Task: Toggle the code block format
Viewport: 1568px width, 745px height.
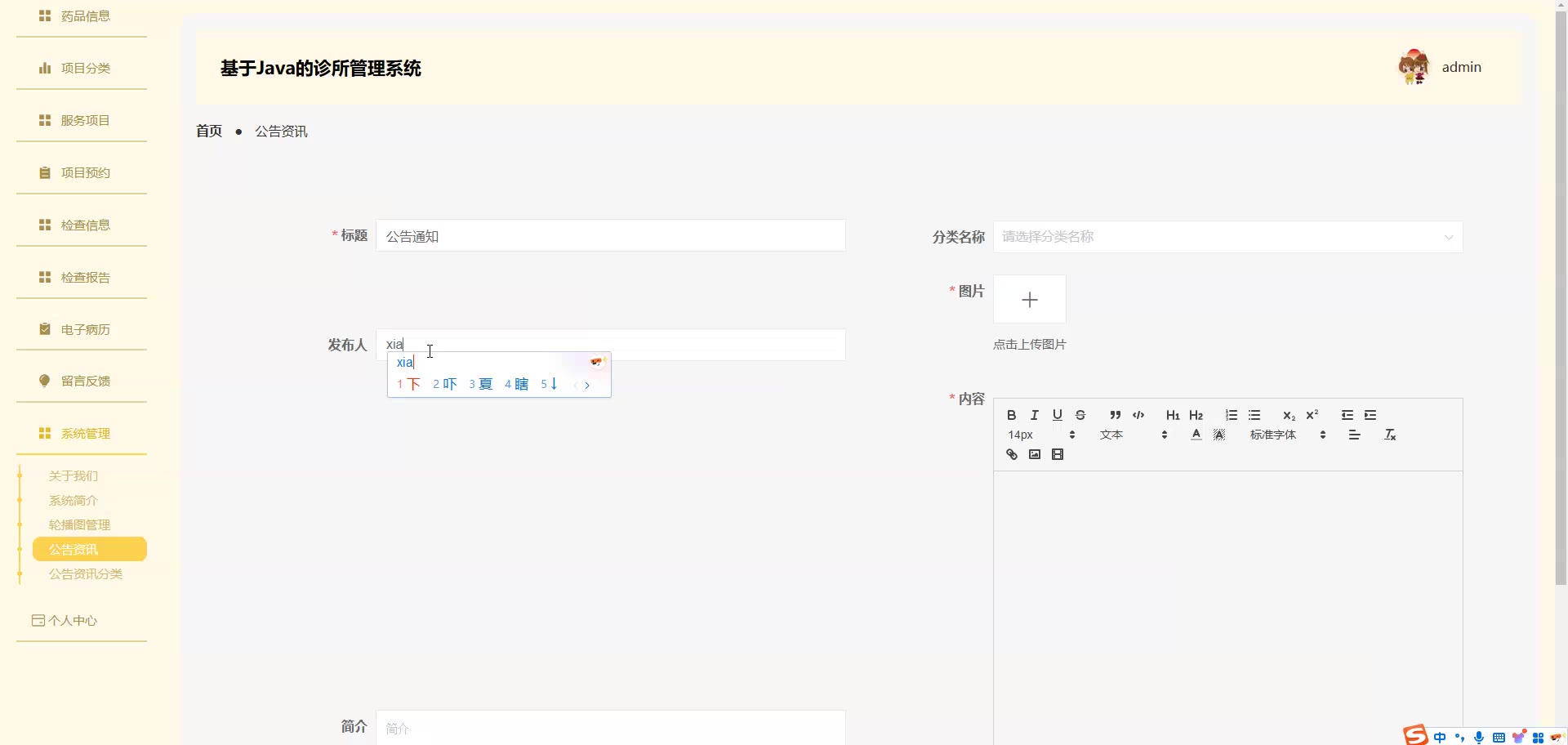Action: pyautogui.click(x=1138, y=415)
